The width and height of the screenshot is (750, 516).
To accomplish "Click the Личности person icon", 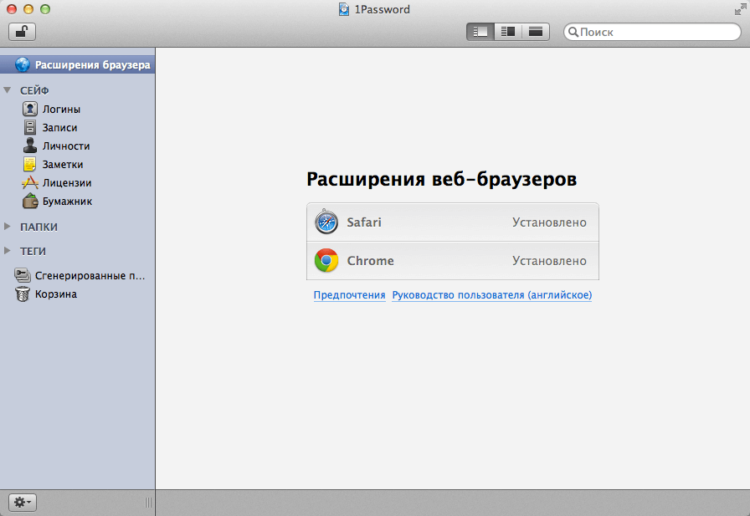I will pyautogui.click(x=30, y=145).
